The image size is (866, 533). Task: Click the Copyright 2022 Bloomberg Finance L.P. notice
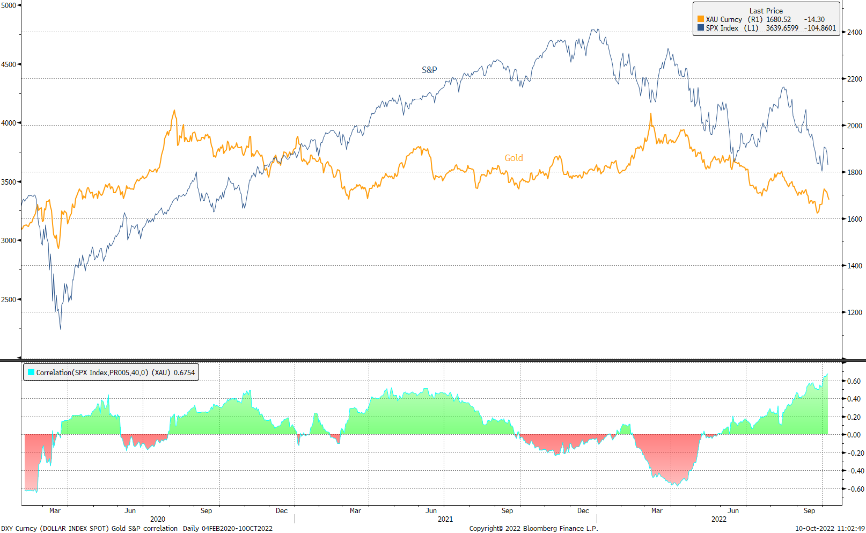534,529
